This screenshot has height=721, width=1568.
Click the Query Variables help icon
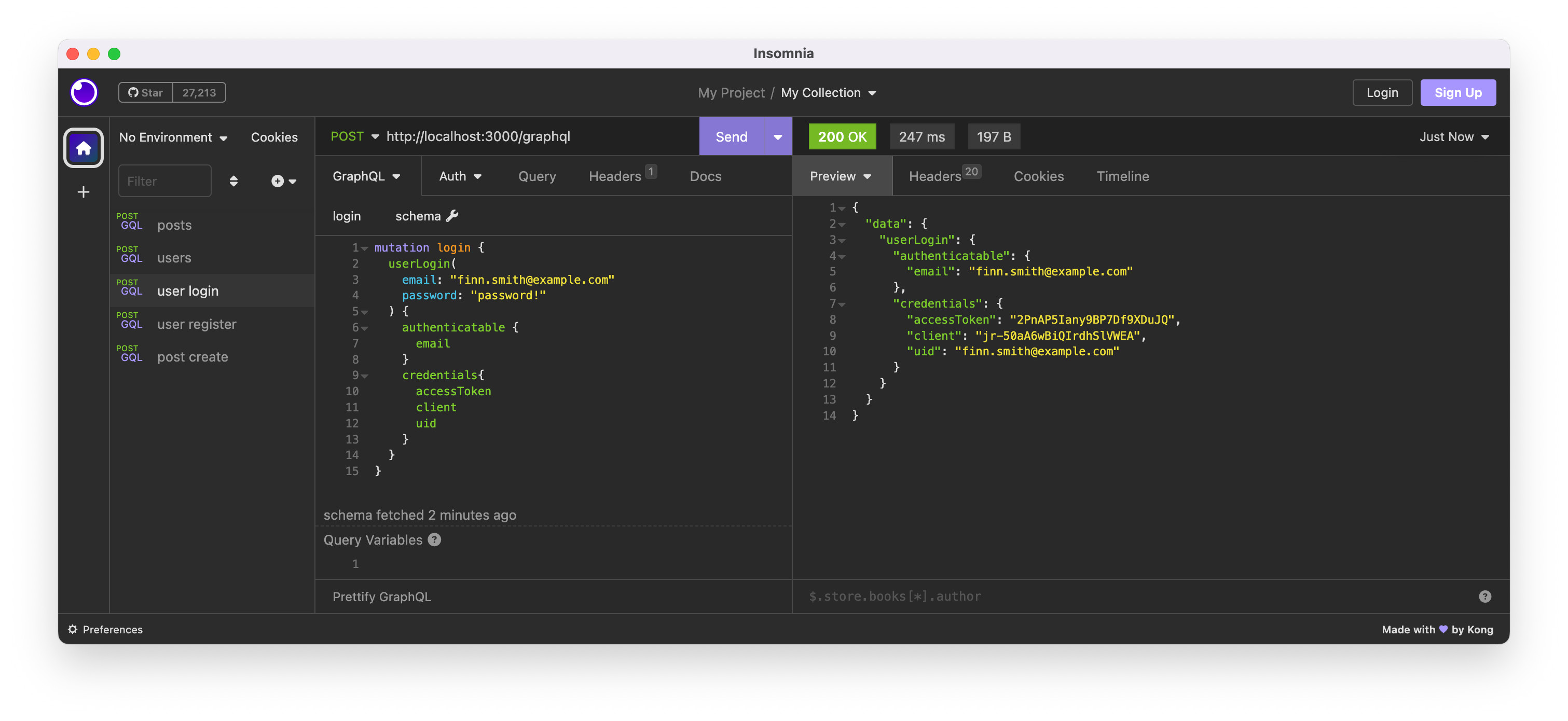click(x=435, y=539)
